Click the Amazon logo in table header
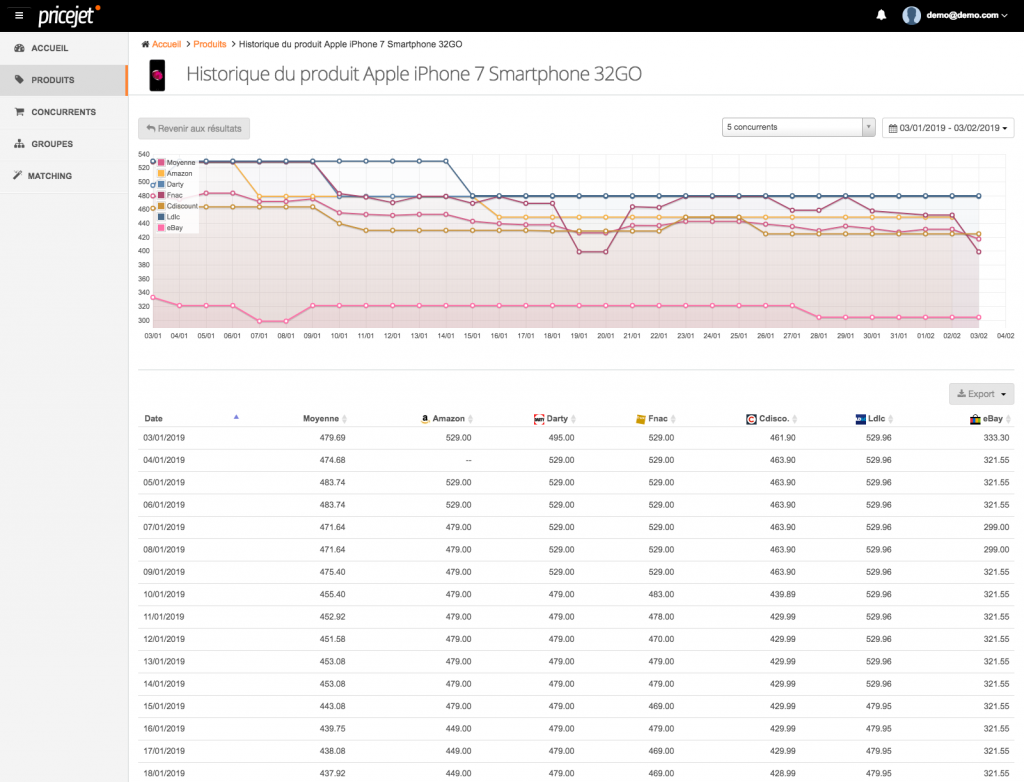 (x=425, y=419)
